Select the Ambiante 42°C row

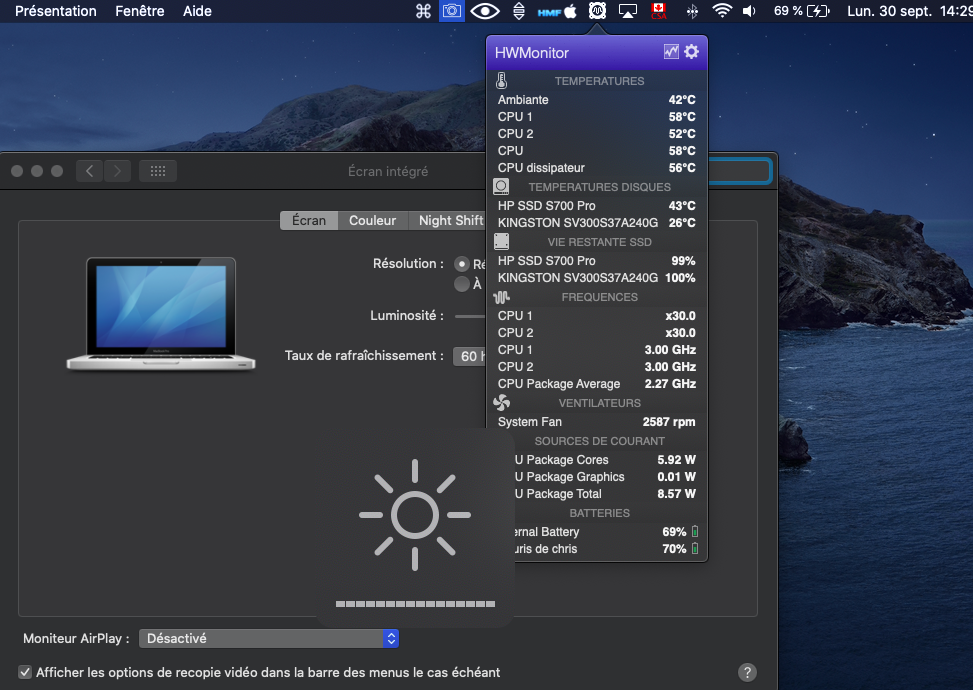[596, 99]
